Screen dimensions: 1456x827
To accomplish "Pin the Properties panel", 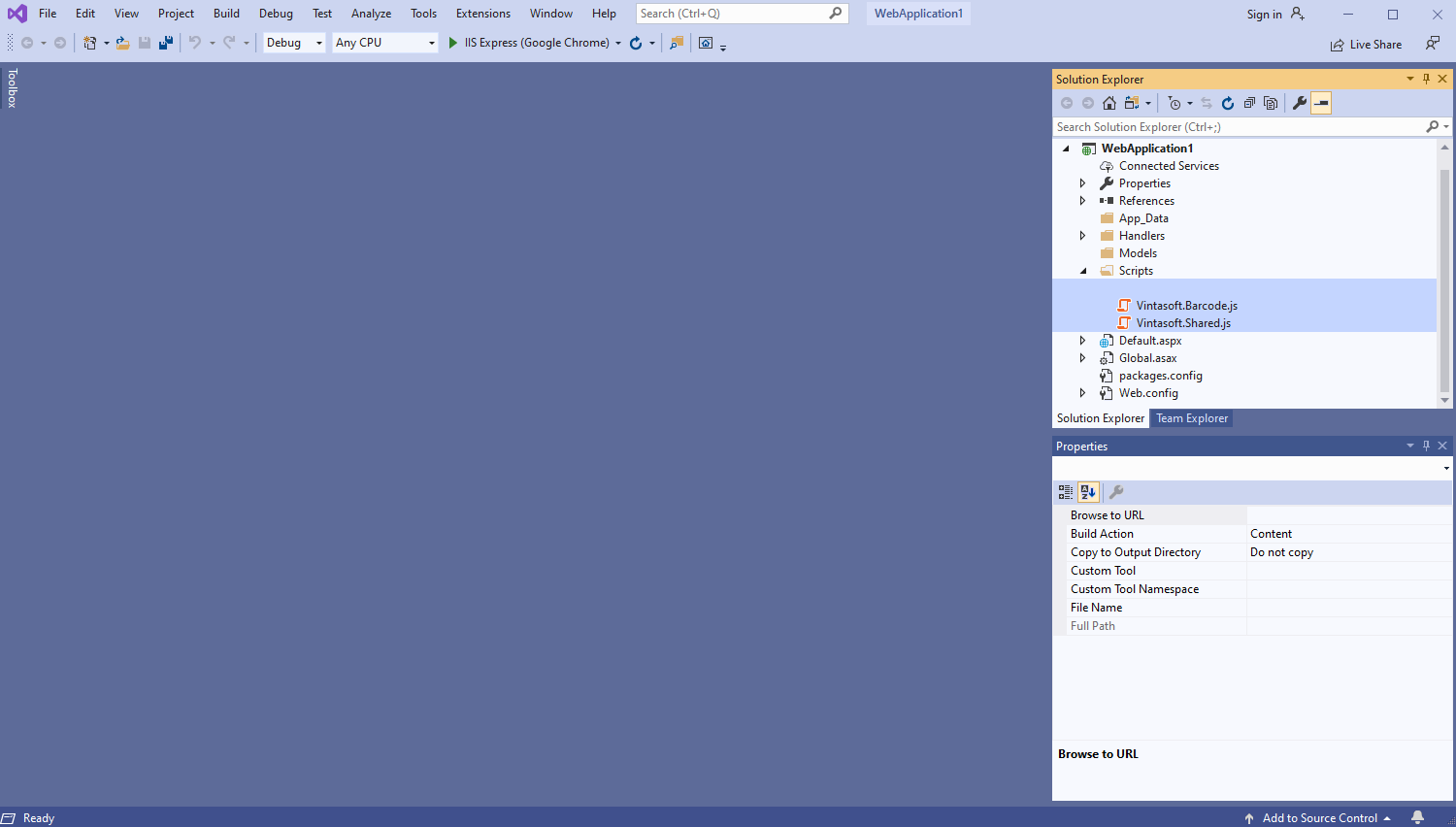I will [x=1426, y=447].
